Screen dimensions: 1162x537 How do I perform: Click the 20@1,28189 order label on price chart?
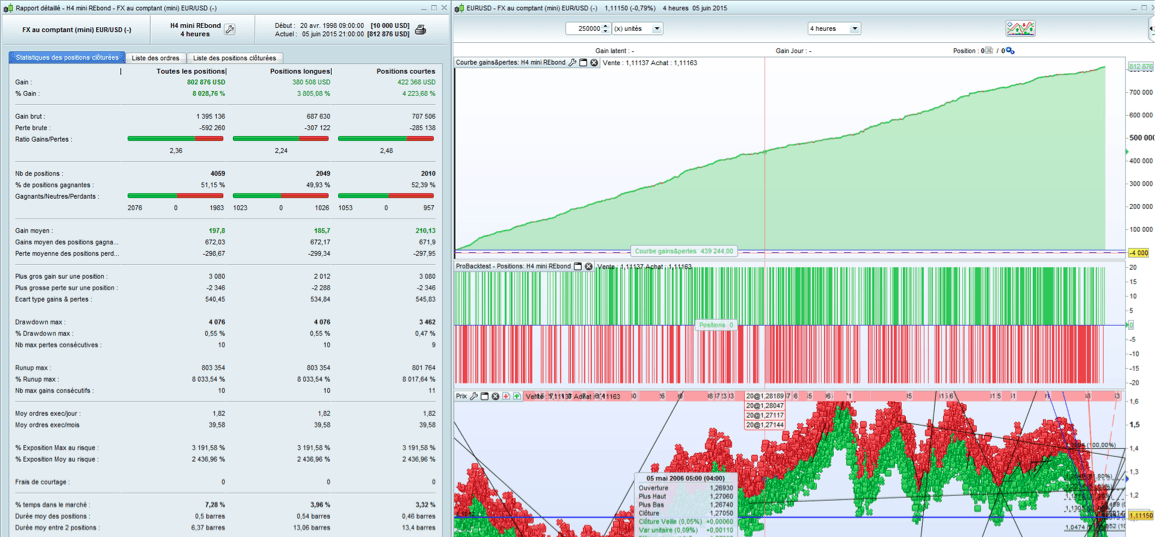click(x=766, y=396)
